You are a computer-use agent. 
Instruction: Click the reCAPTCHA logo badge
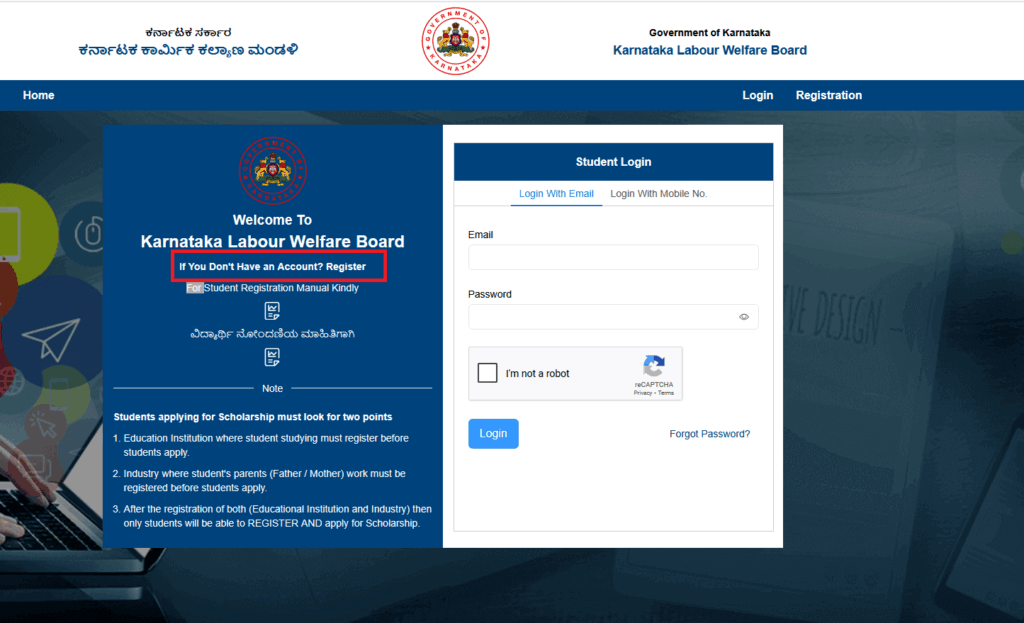654,368
